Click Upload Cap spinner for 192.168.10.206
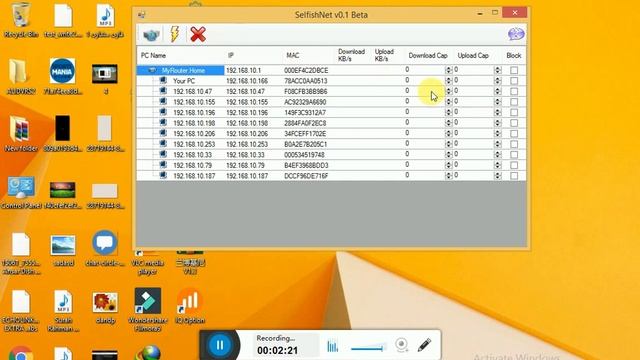The height and width of the screenshot is (360, 640). pos(498,133)
